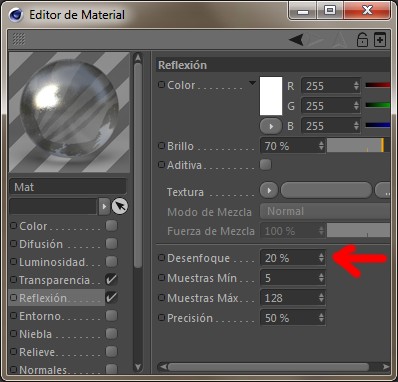398x382 pixels.
Task: Click the white reflection color swatch
Action: (x=271, y=96)
